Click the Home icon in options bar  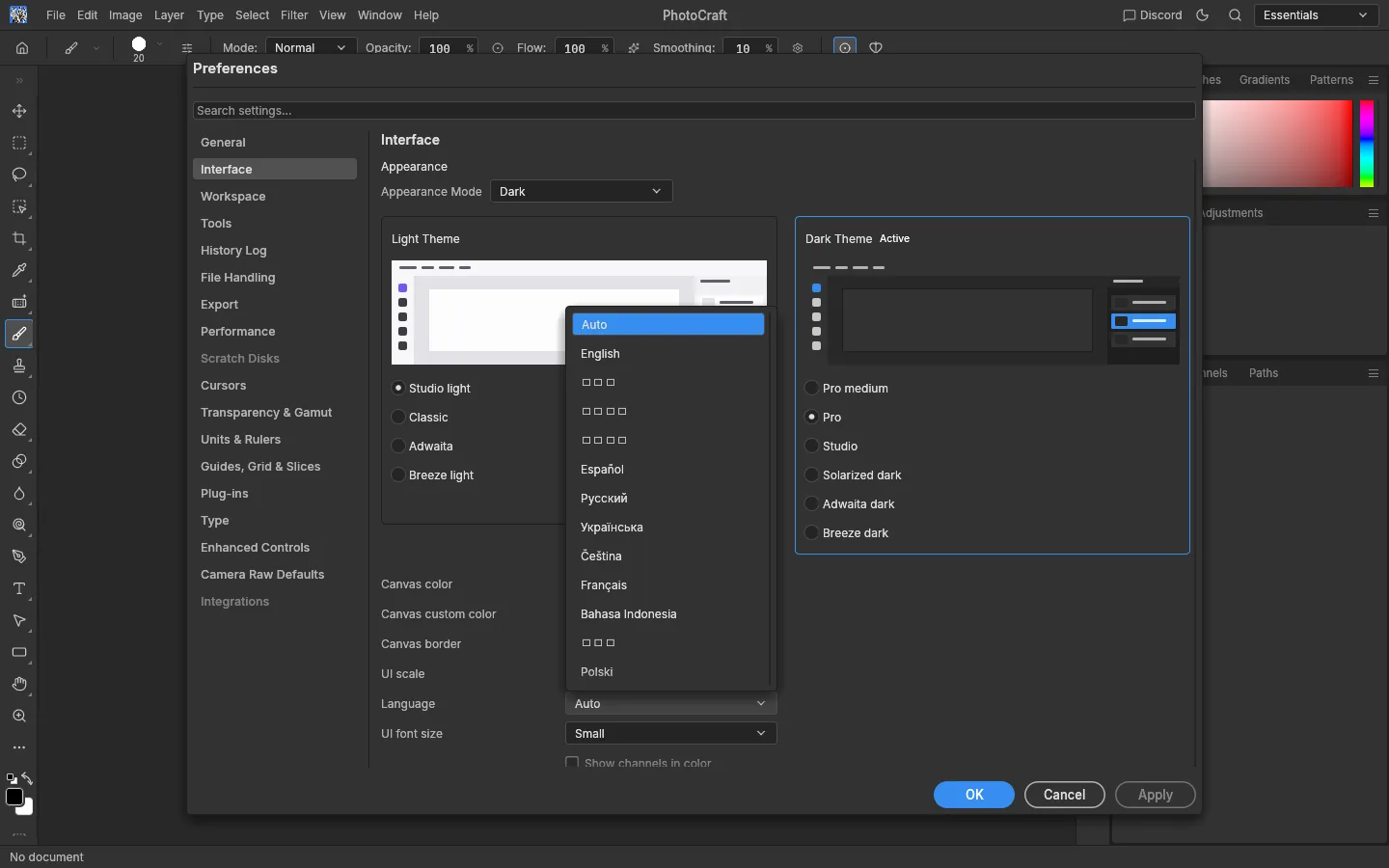pos(22,47)
